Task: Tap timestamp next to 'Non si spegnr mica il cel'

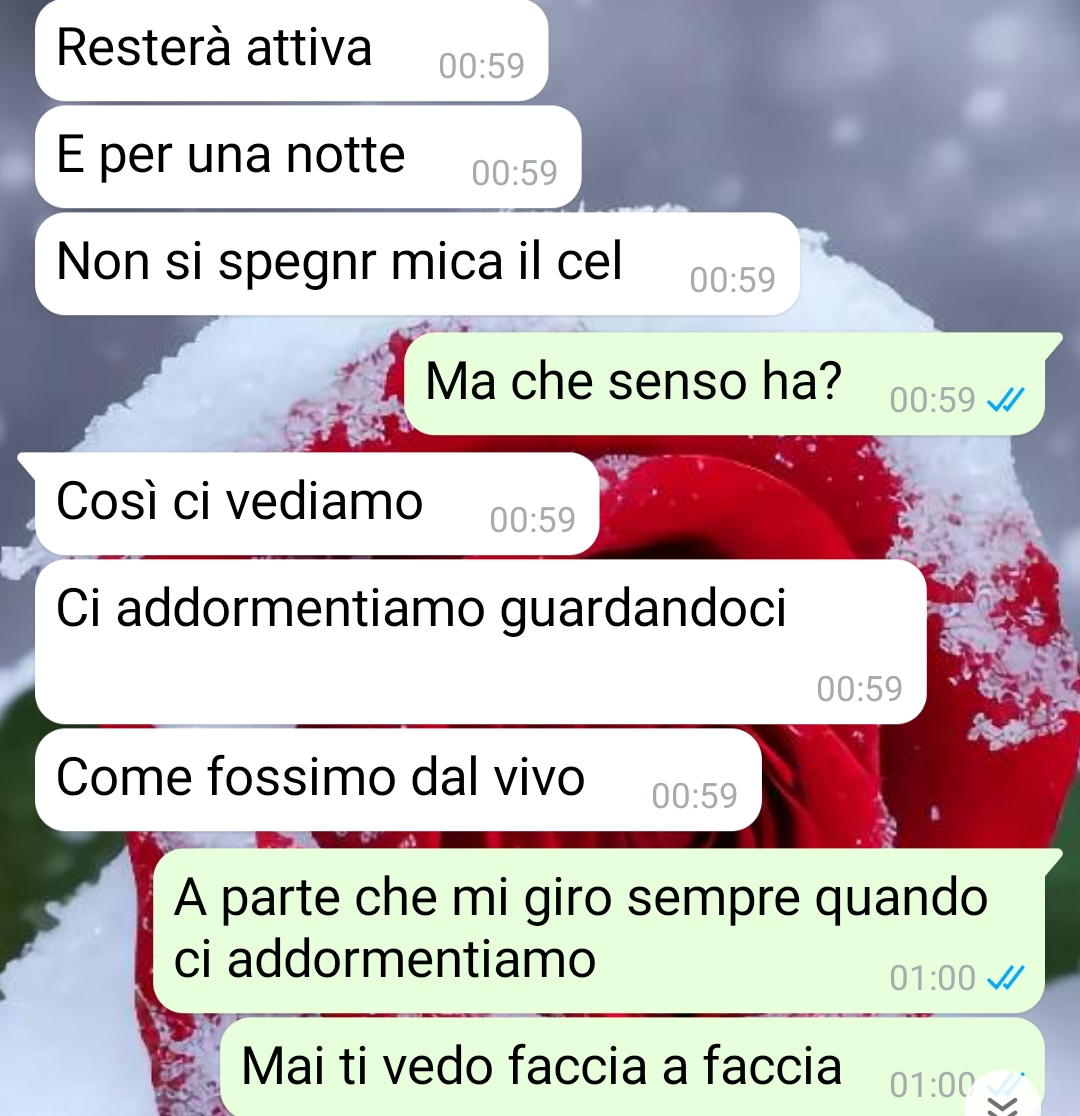Action: [x=732, y=280]
